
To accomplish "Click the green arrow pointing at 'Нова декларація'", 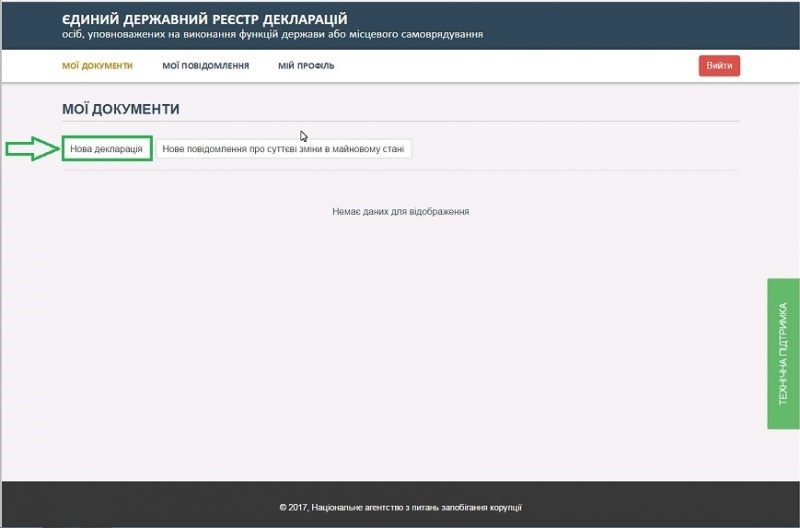I will pos(30,149).
